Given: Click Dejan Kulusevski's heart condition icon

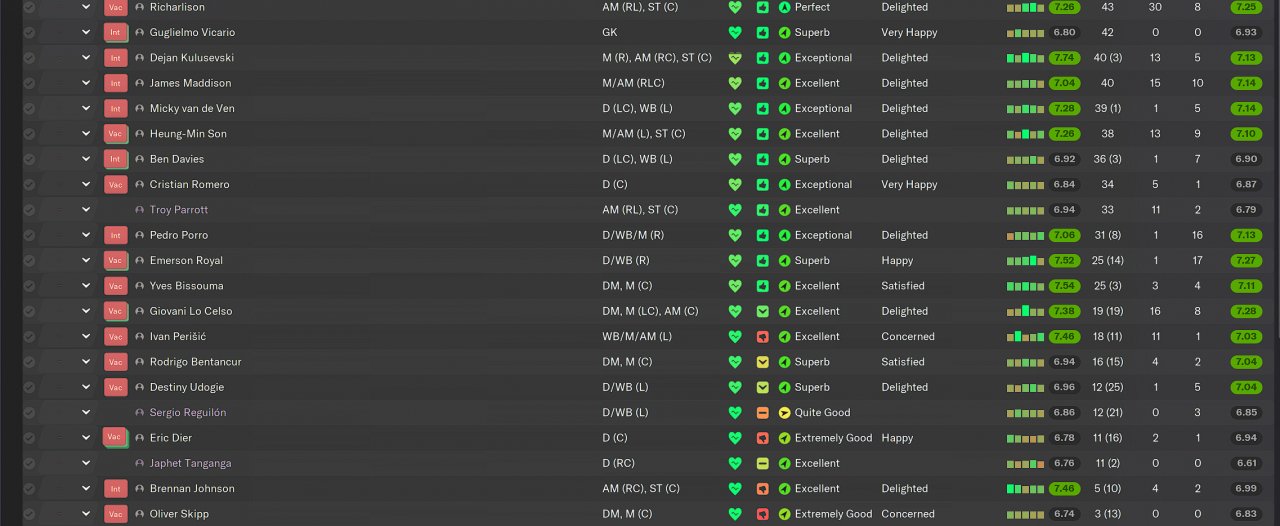Looking at the screenshot, I should click(735, 58).
